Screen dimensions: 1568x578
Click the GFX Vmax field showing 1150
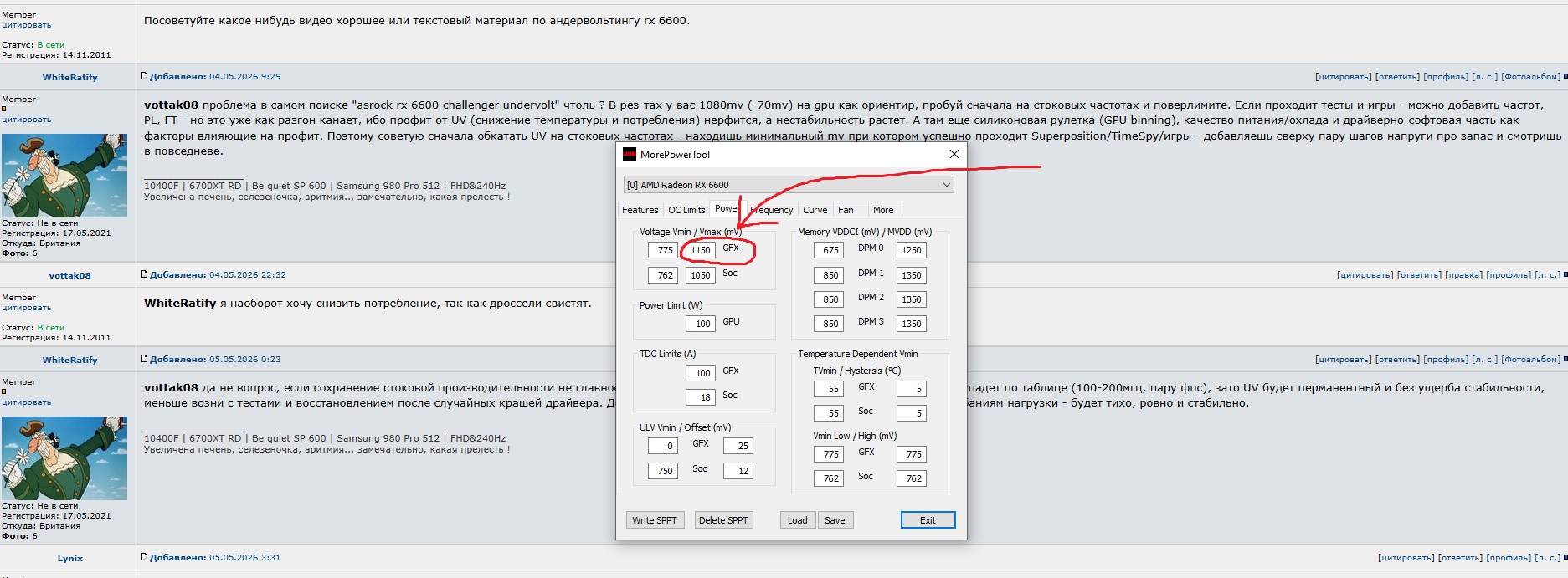(701, 250)
